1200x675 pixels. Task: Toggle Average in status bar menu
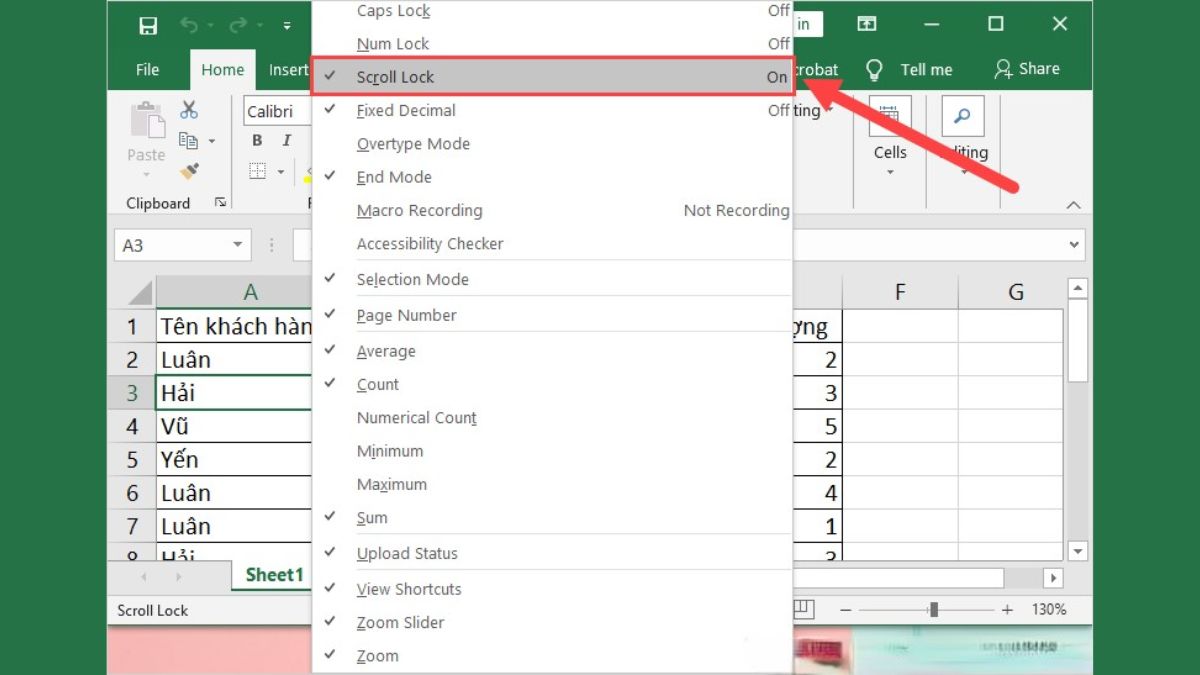click(x=552, y=351)
